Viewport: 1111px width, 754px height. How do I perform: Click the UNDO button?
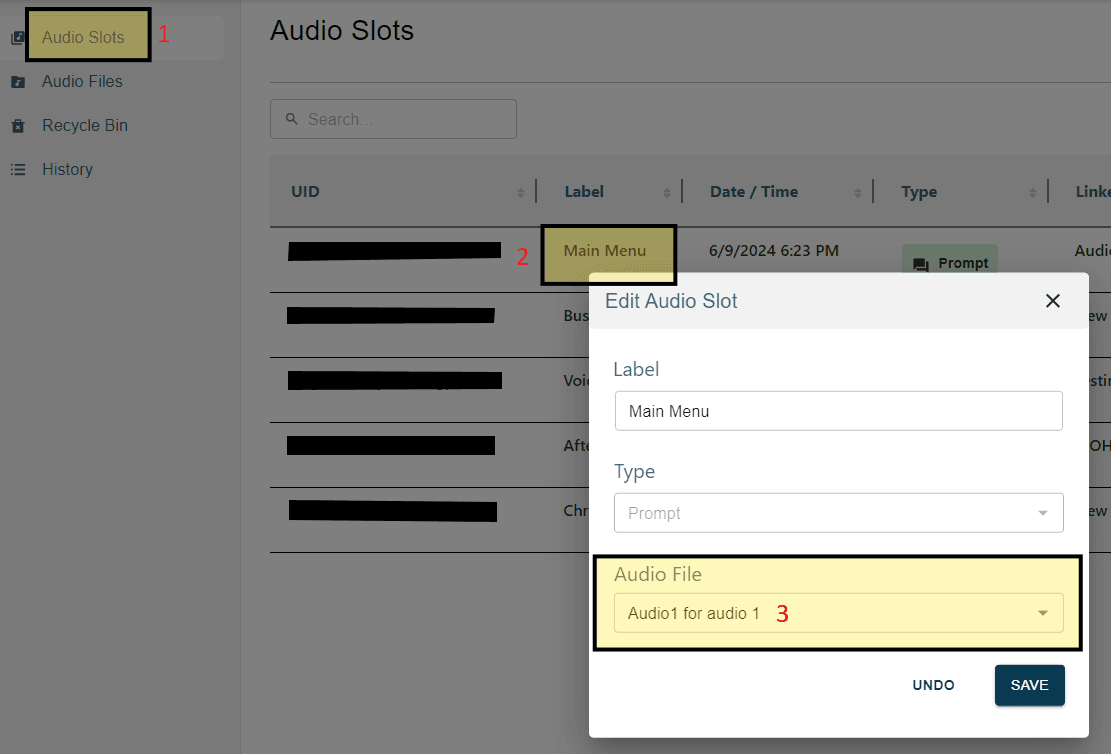point(933,685)
